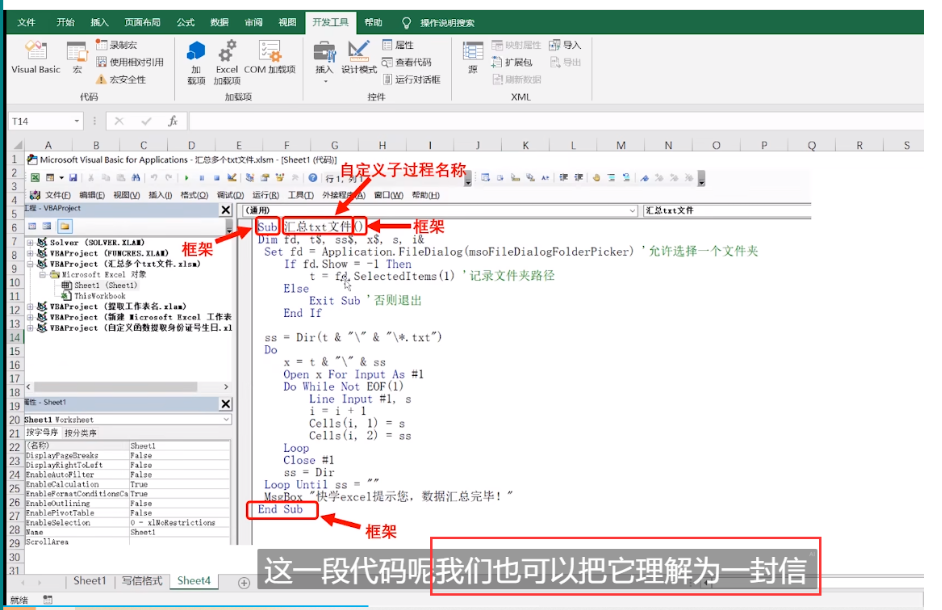Screen dimensions: 942x610
Task: Click the View Microsoft Excel icon in VBA toolbar
Action: (x=35, y=178)
